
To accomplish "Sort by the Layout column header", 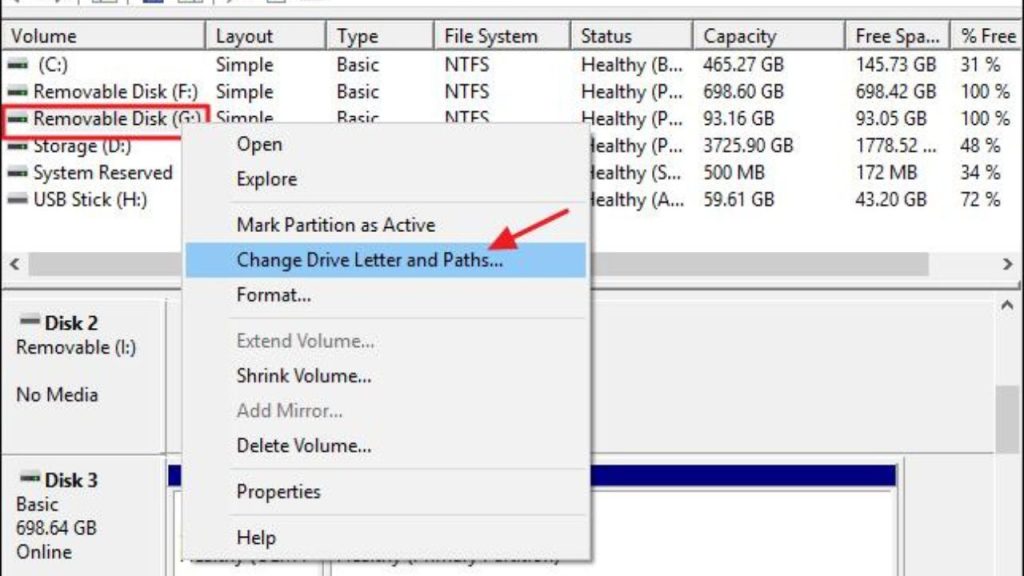I will tap(265, 36).
